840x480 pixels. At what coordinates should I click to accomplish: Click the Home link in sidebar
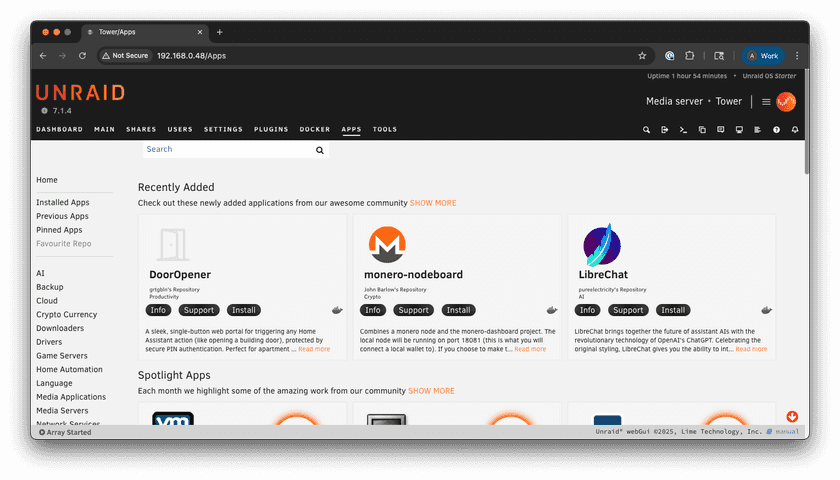(47, 180)
